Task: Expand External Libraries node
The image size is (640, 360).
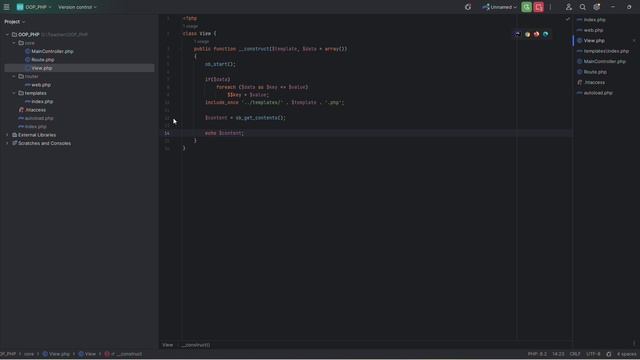Action: [x=7, y=135]
